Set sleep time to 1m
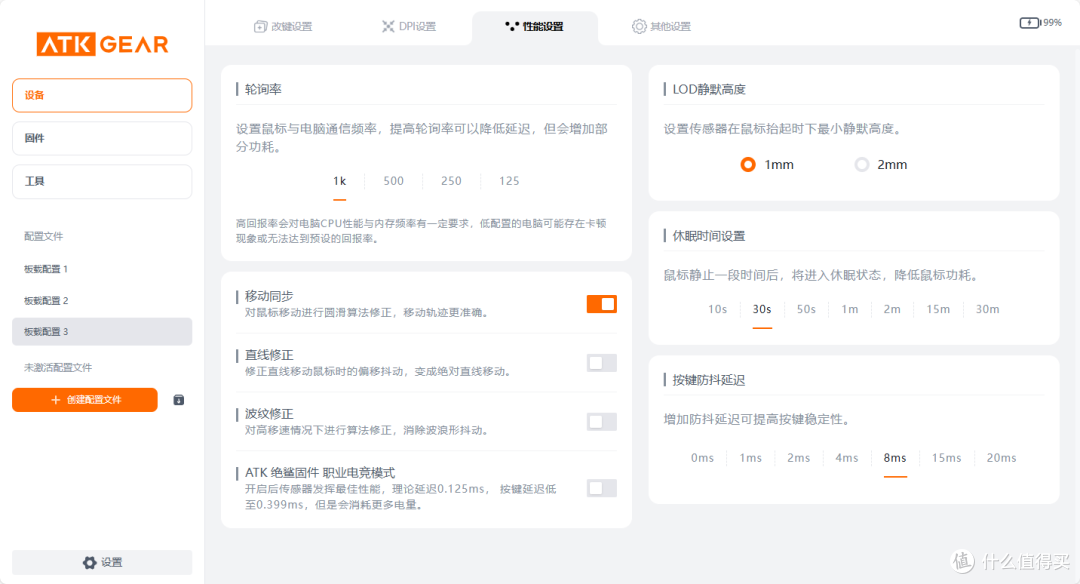 850,309
